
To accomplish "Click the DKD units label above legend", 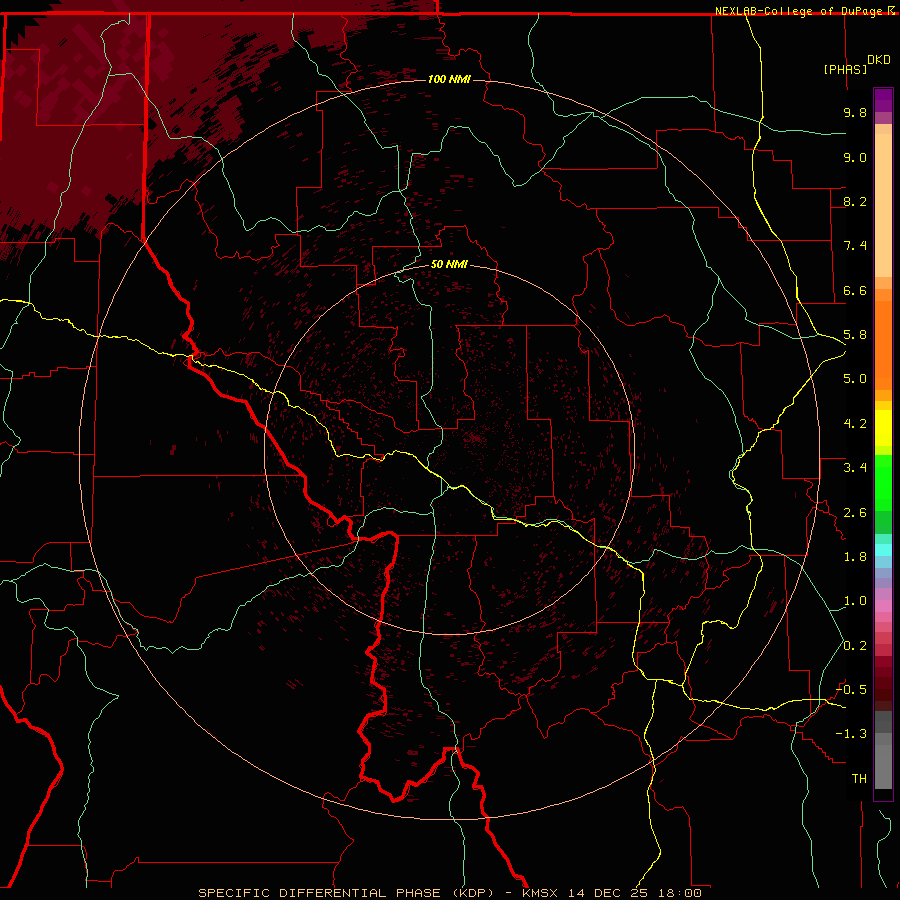I will click(x=879, y=60).
